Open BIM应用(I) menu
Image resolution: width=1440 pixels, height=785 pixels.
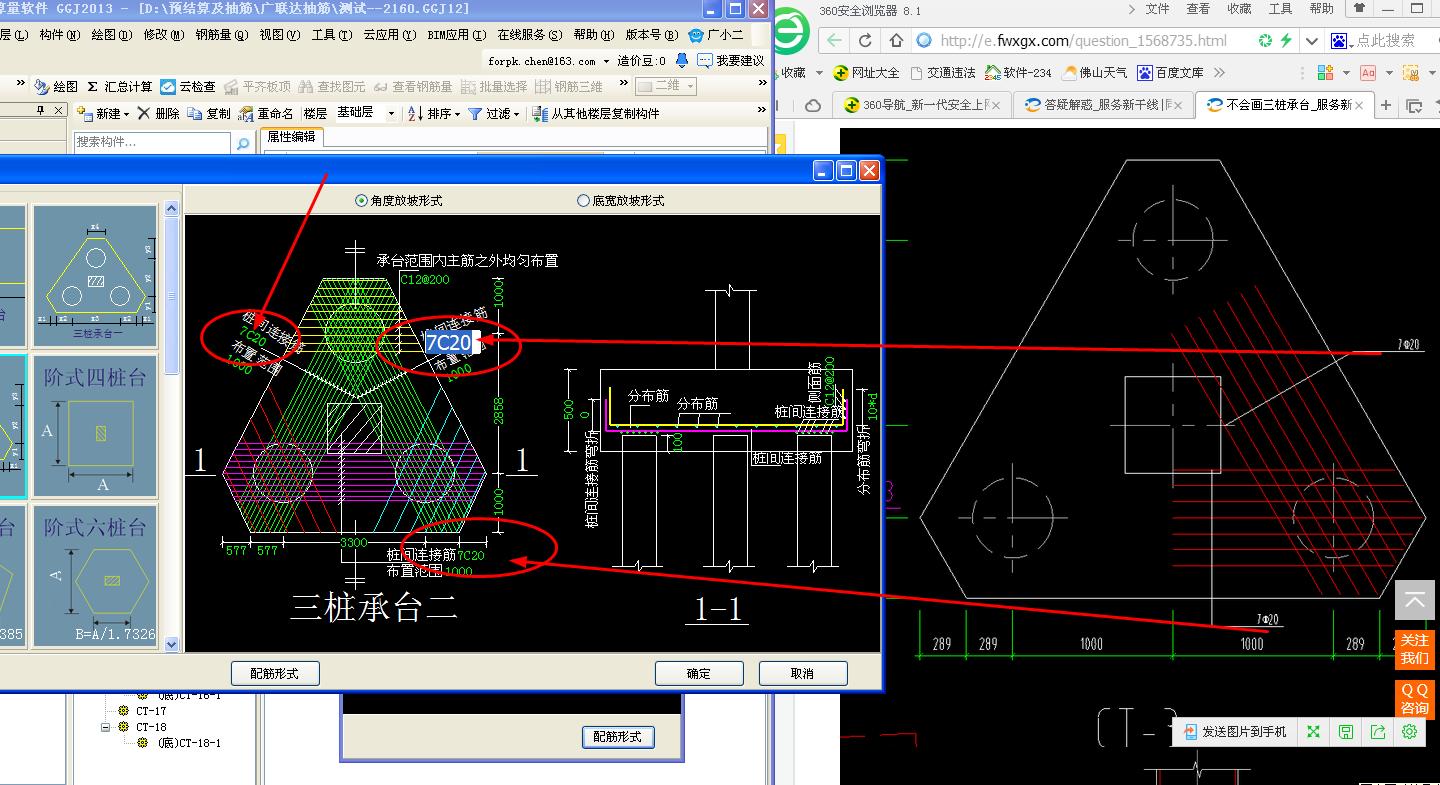coord(457,34)
